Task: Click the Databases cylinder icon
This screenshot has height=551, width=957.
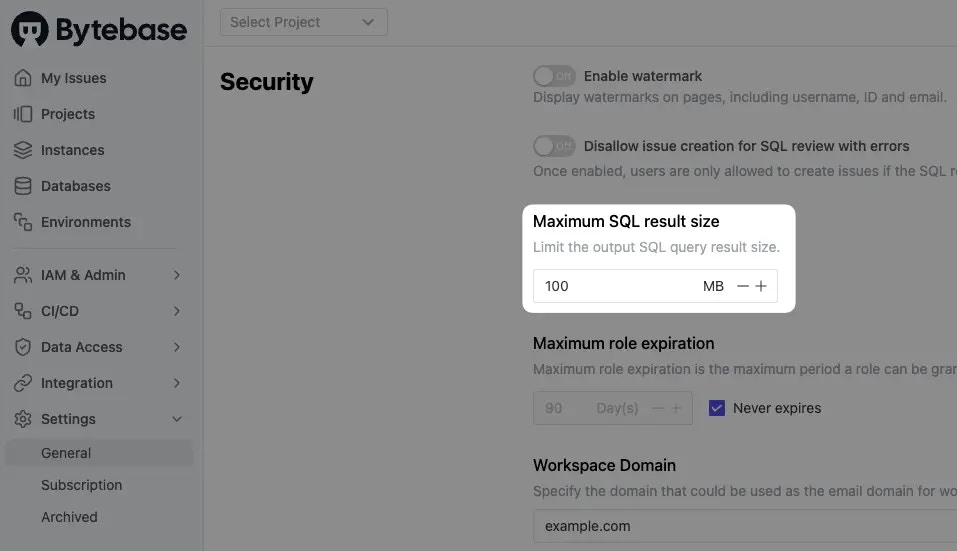Action: tap(23, 186)
